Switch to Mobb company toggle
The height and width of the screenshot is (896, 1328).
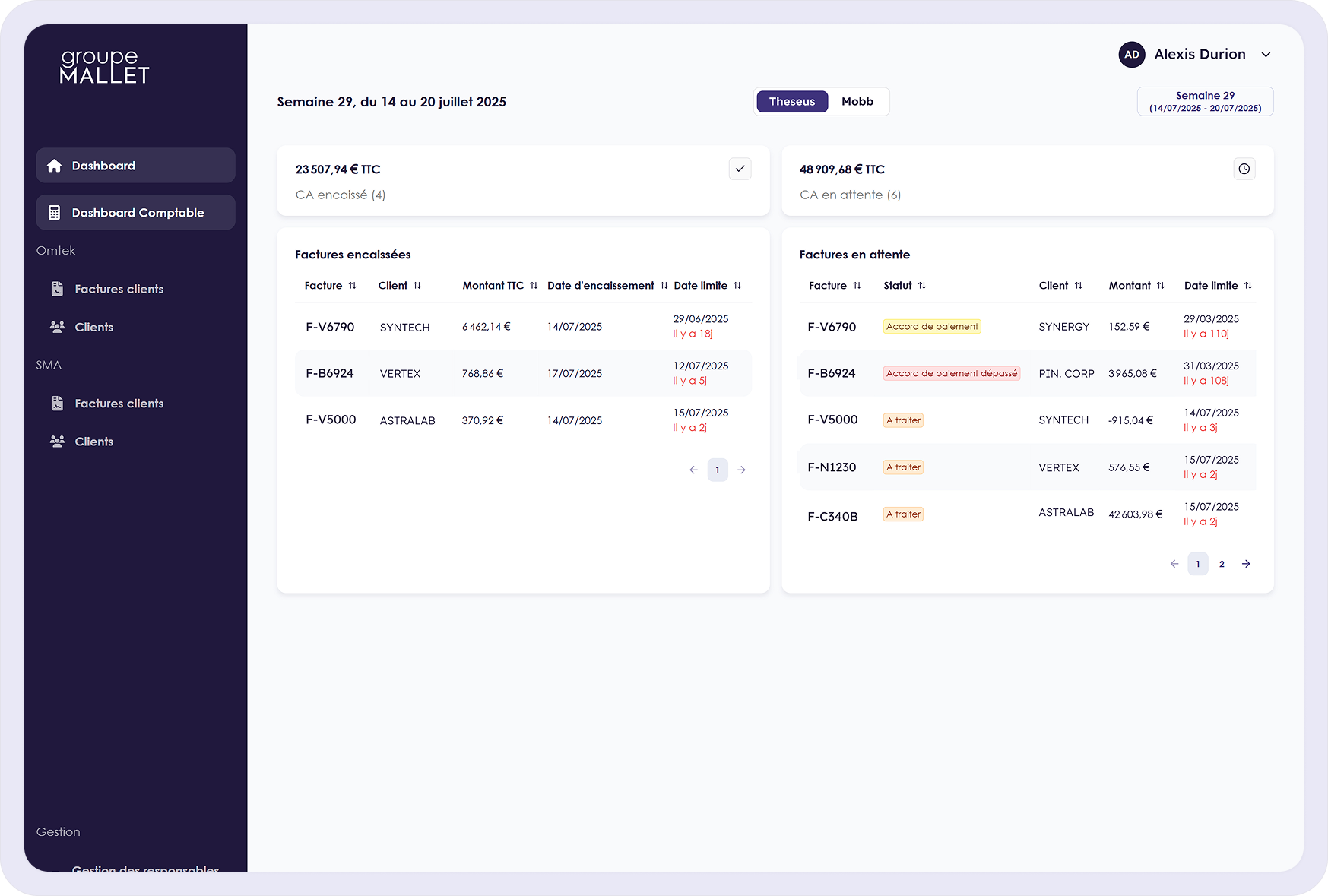pyautogui.click(x=857, y=102)
